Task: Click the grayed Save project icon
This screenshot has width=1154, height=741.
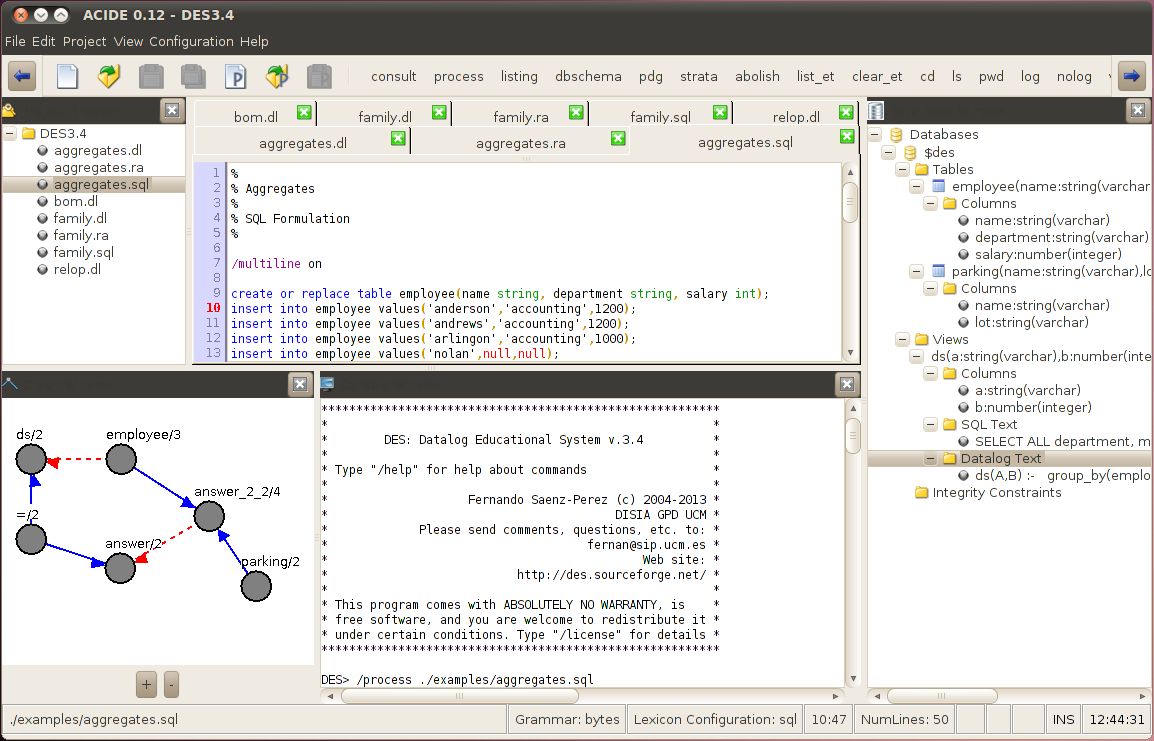Action: pyautogui.click(x=319, y=76)
